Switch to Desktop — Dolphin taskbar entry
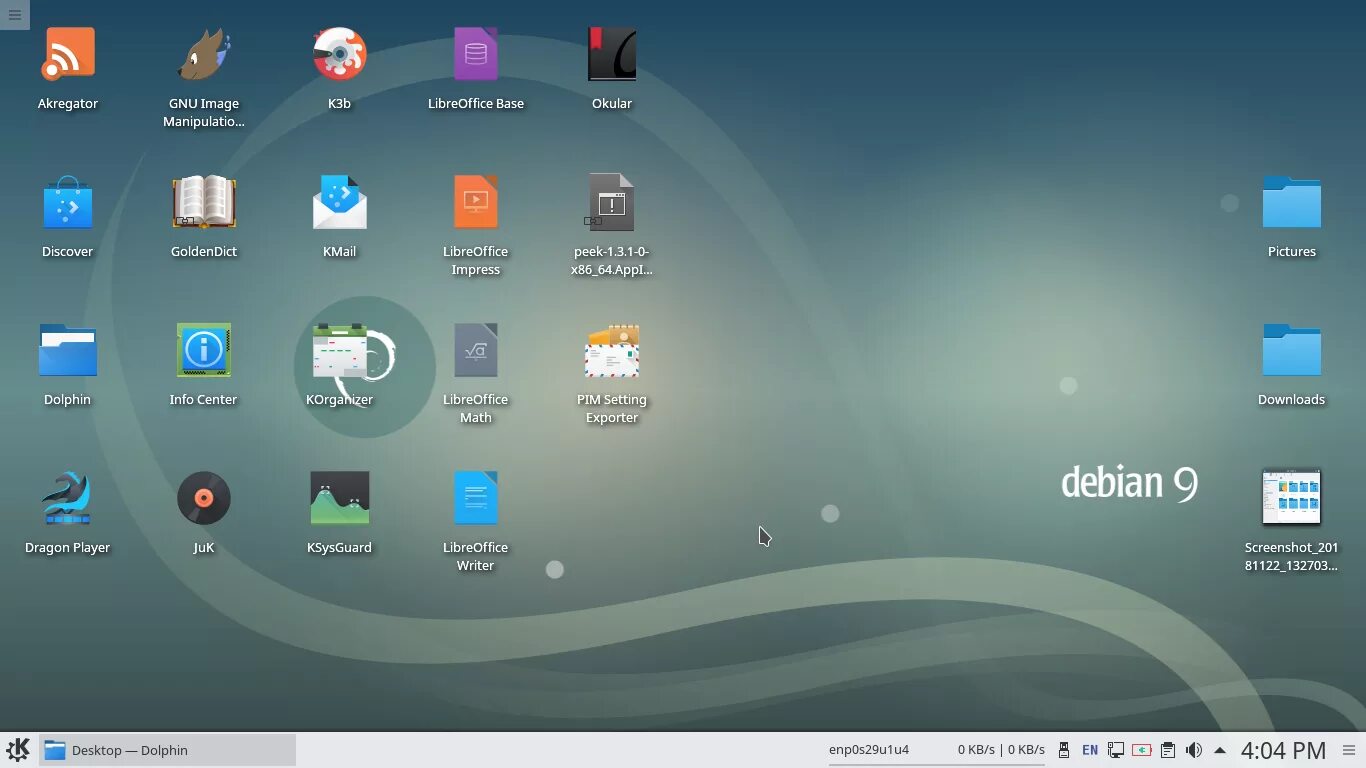The width and height of the screenshot is (1366, 768). coord(167,750)
